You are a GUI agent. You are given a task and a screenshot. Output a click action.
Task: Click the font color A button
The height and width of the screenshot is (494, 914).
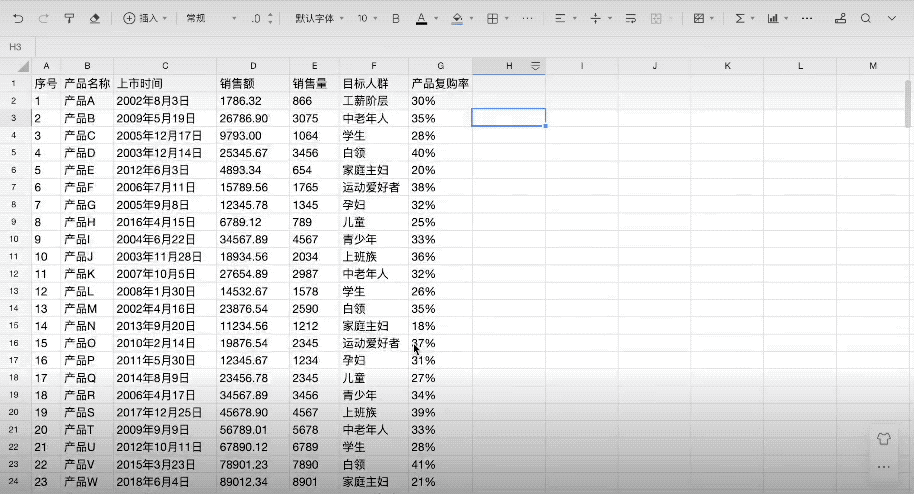(421, 18)
